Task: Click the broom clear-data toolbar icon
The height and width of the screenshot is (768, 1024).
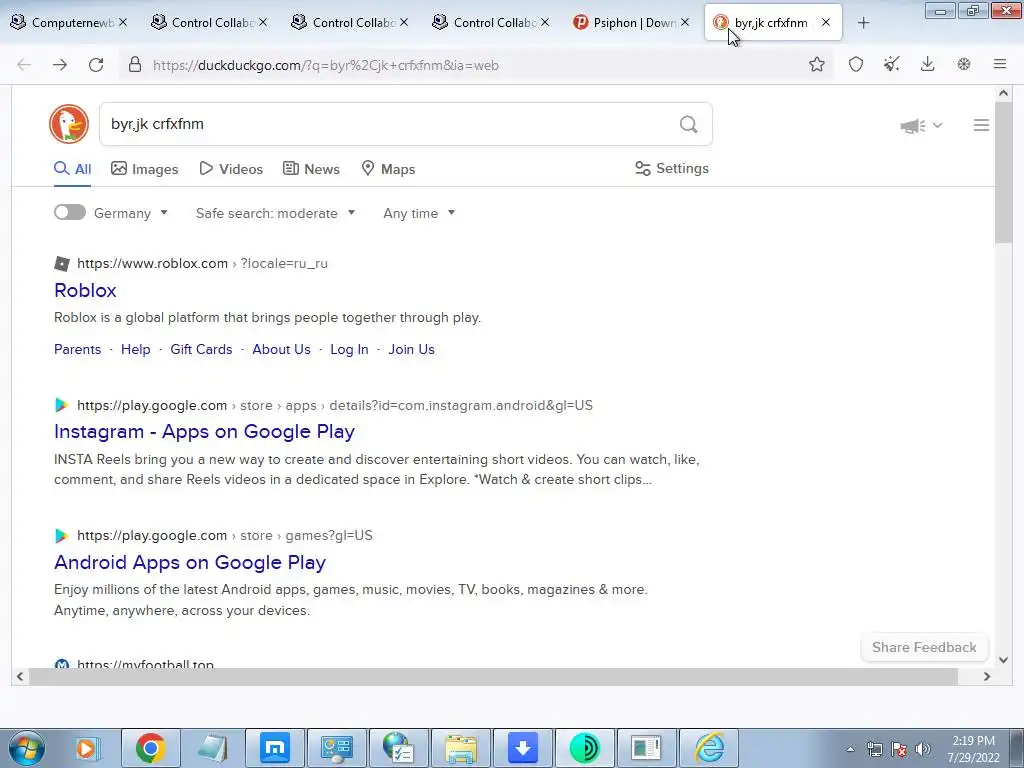Action: tap(891, 64)
